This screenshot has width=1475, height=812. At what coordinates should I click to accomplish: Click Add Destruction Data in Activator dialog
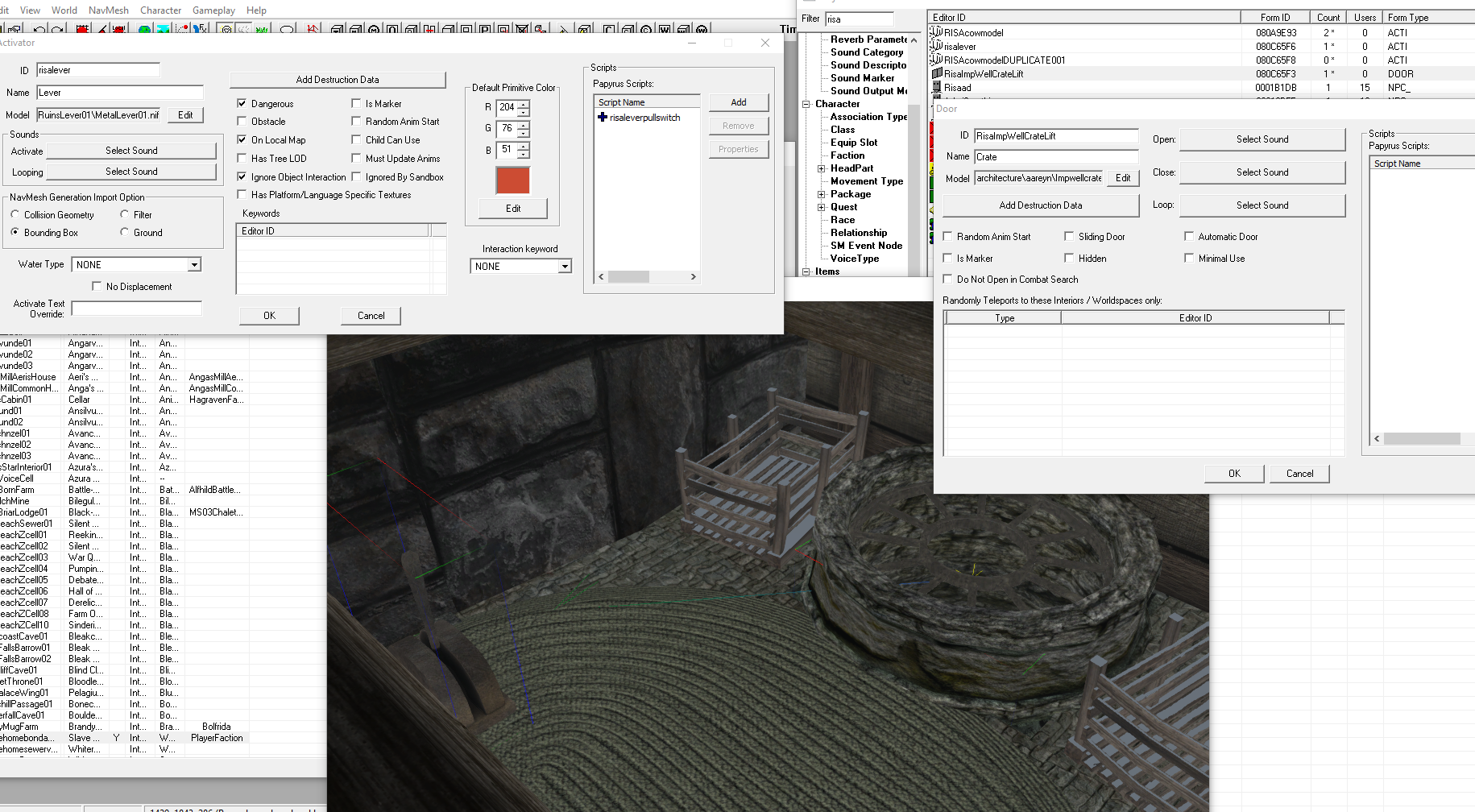click(338, 80)
